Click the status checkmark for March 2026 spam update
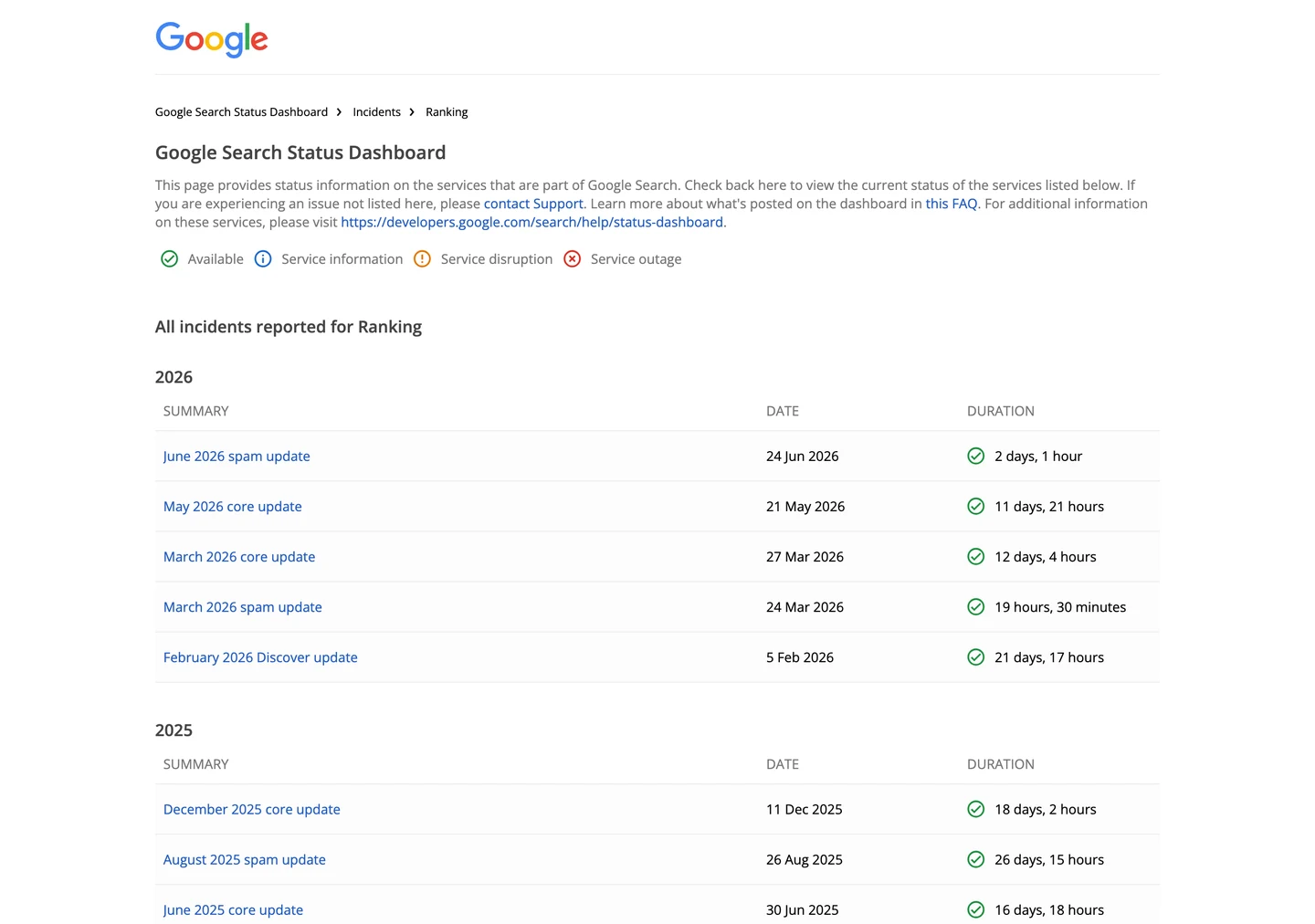The image size is (1315, 924). point(975,607)
